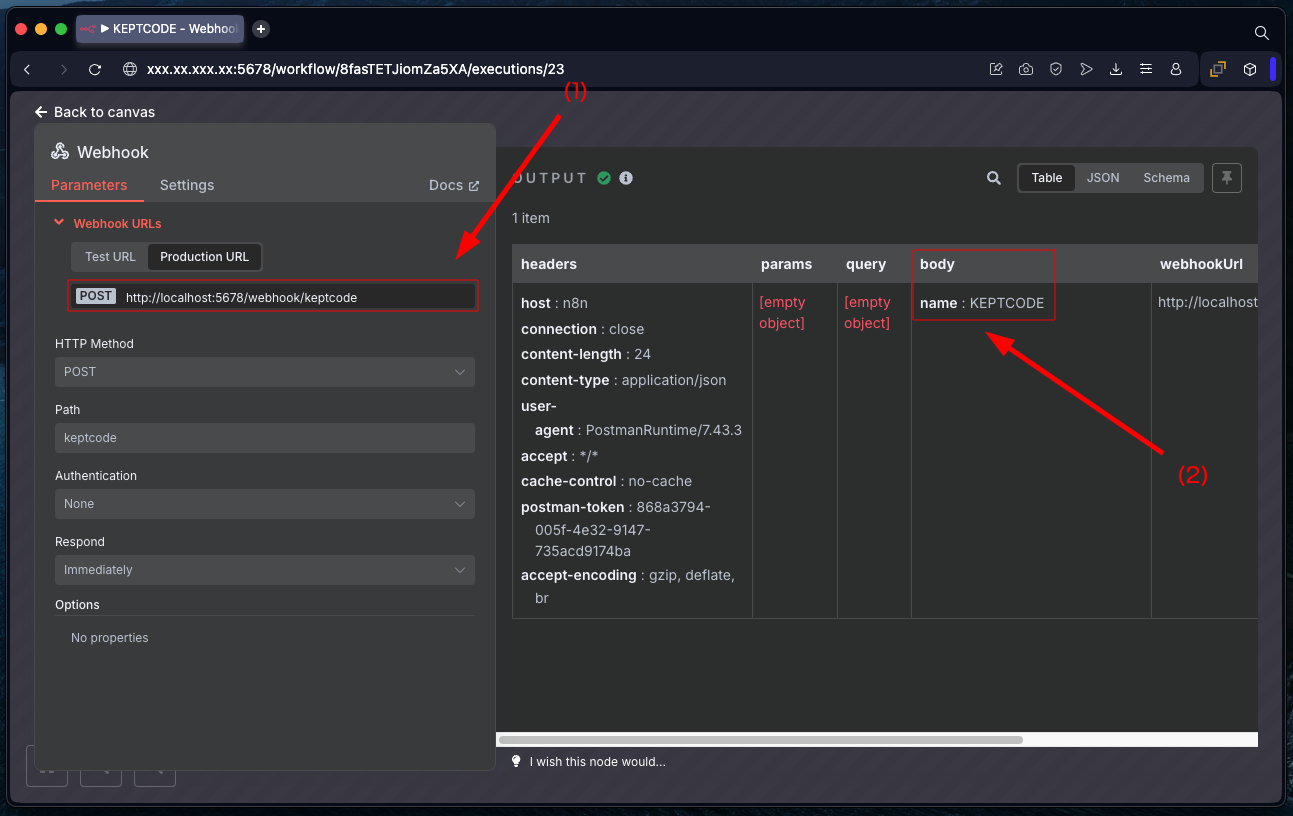
Task: Collapse the Webhook URLs section
Action: click(x=60, y=223)
